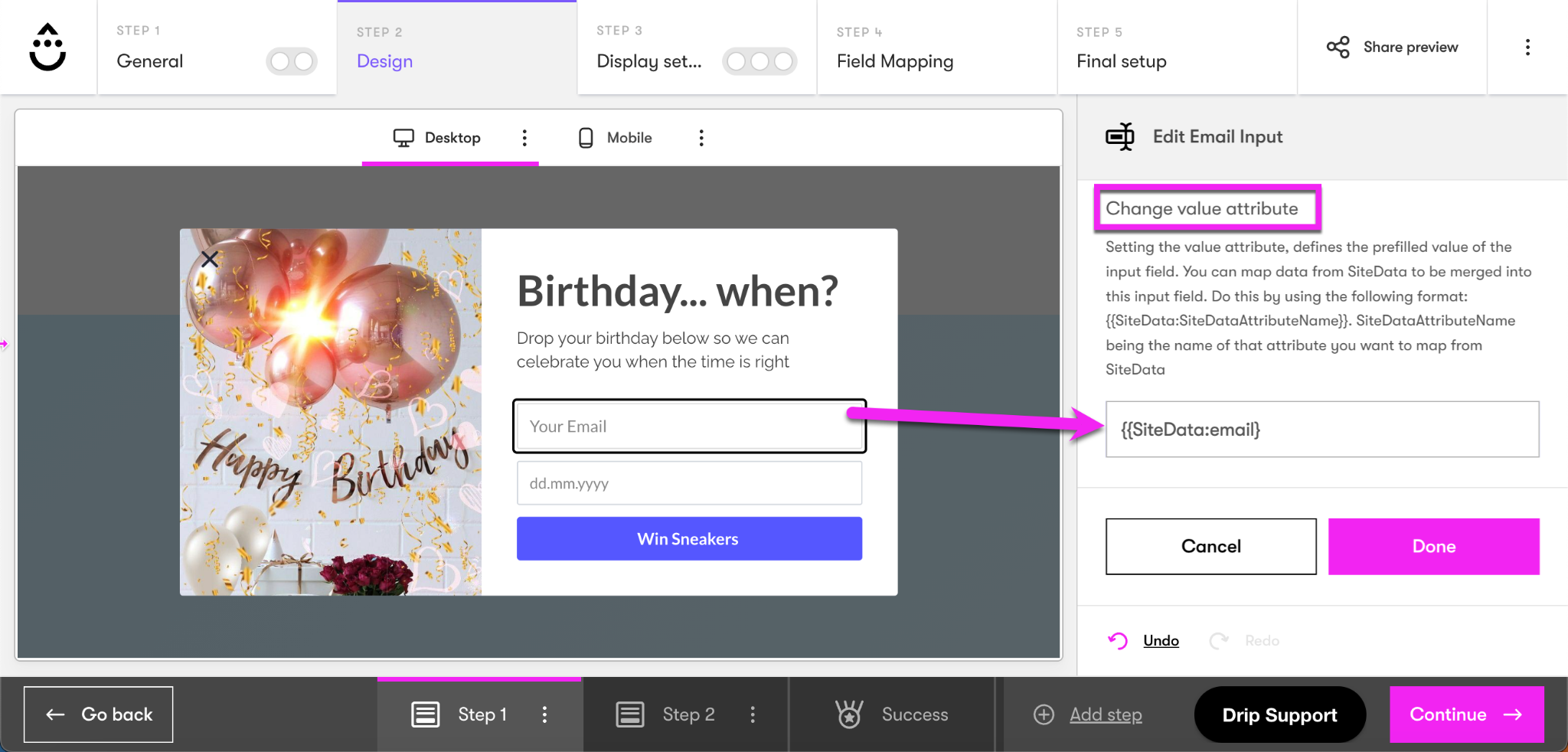Toggle the first circle in Display settings
Image resolution: width=1568 pixels, height=752 pixels.
point(737,61)
